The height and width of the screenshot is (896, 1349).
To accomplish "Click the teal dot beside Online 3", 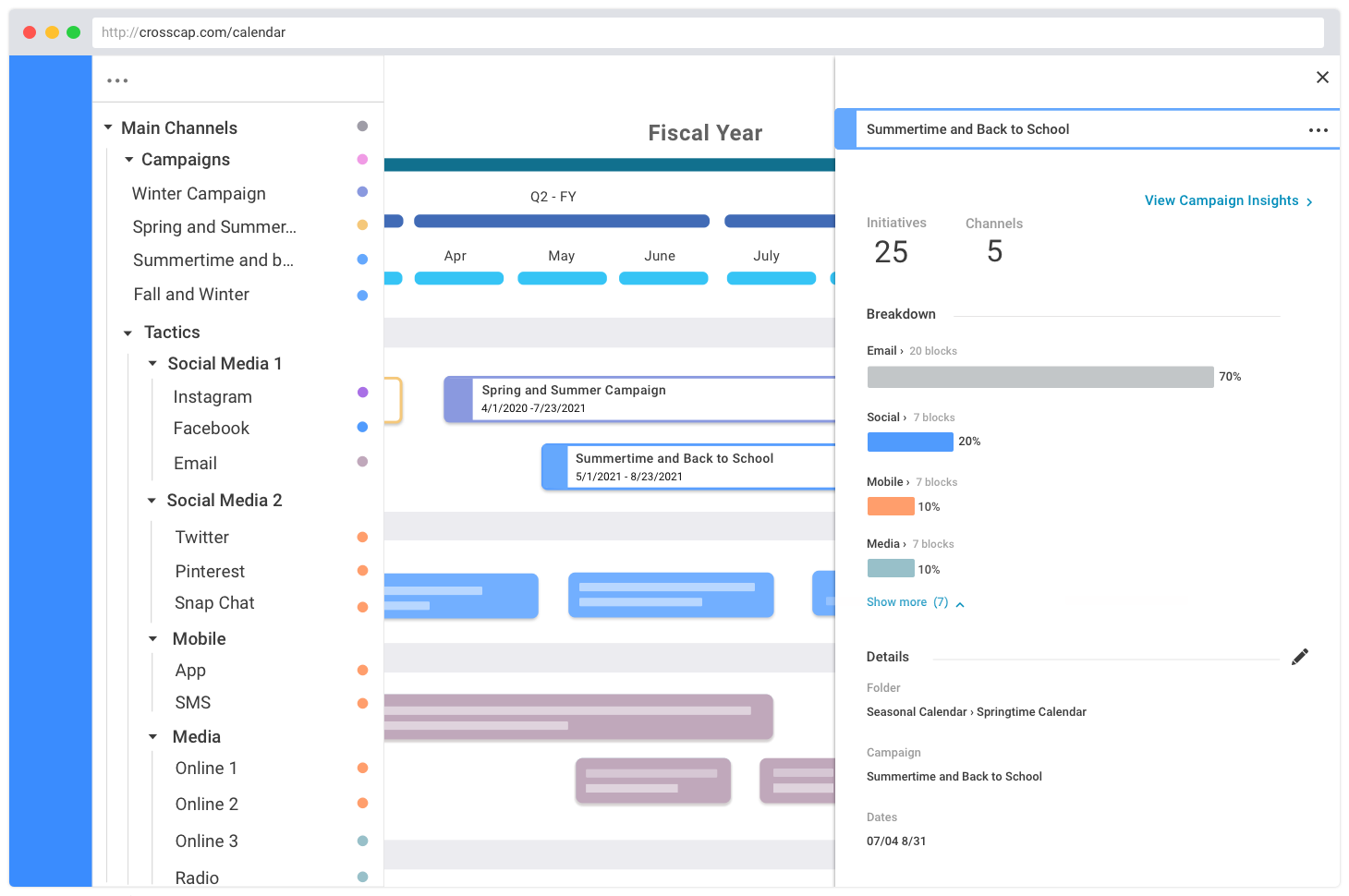I will coord(362,842).
